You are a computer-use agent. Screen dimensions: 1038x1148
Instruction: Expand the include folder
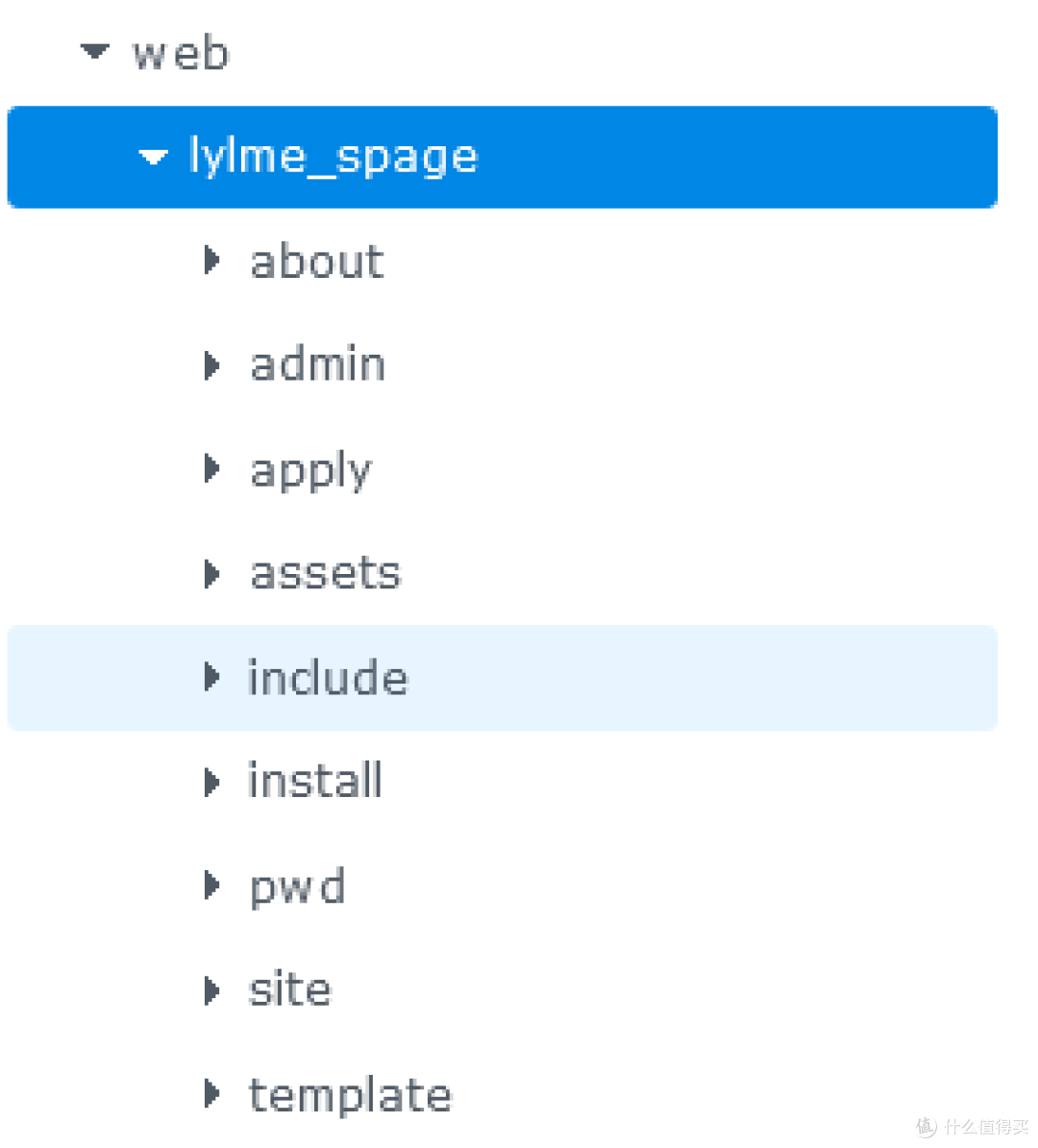pyautogui.click(x=210, y=678)
